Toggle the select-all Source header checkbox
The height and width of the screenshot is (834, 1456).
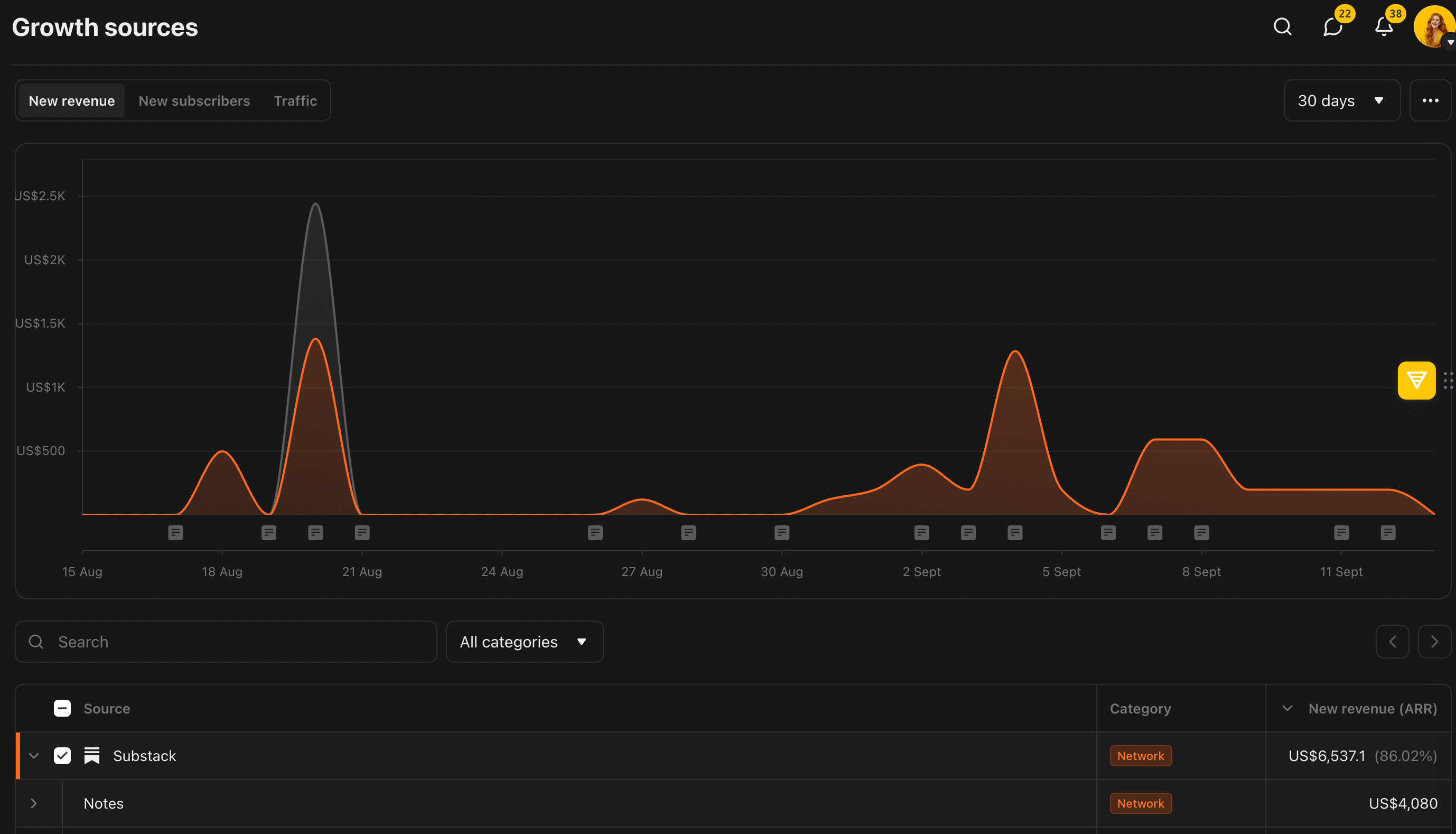[62, 709]
